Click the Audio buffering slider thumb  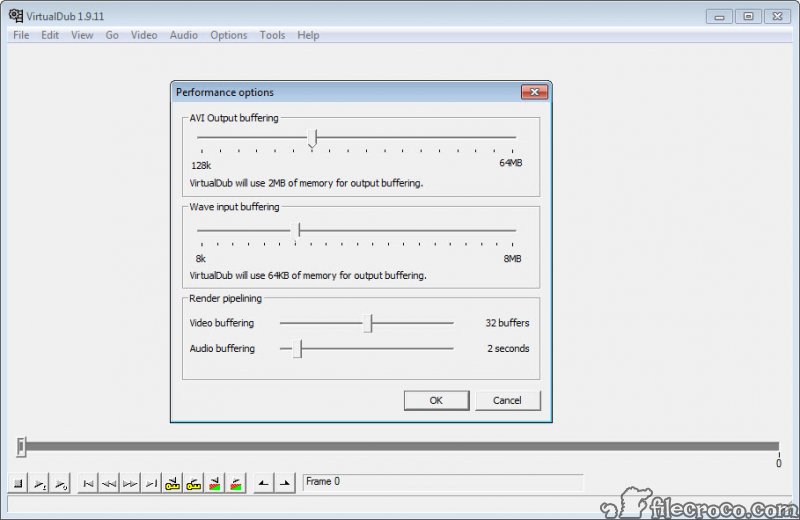297,349
